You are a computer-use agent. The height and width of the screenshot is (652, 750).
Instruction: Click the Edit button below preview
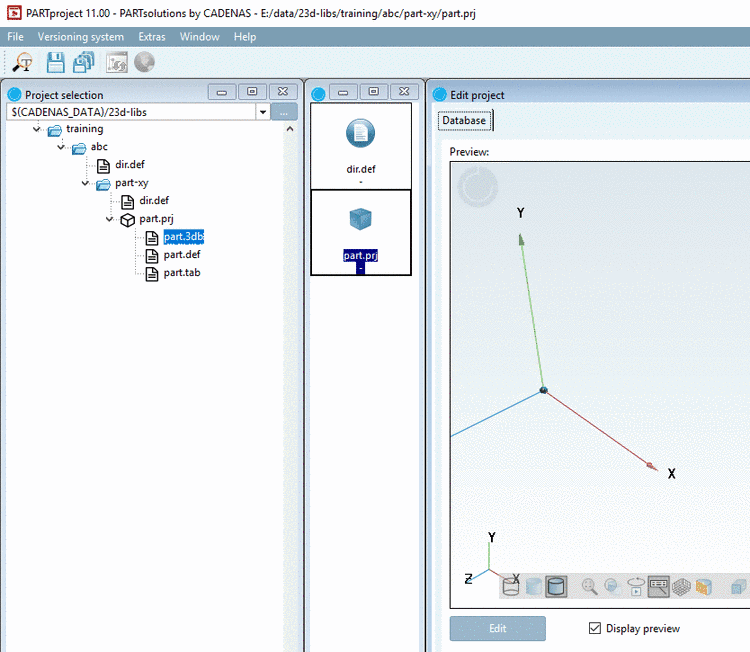497,628
